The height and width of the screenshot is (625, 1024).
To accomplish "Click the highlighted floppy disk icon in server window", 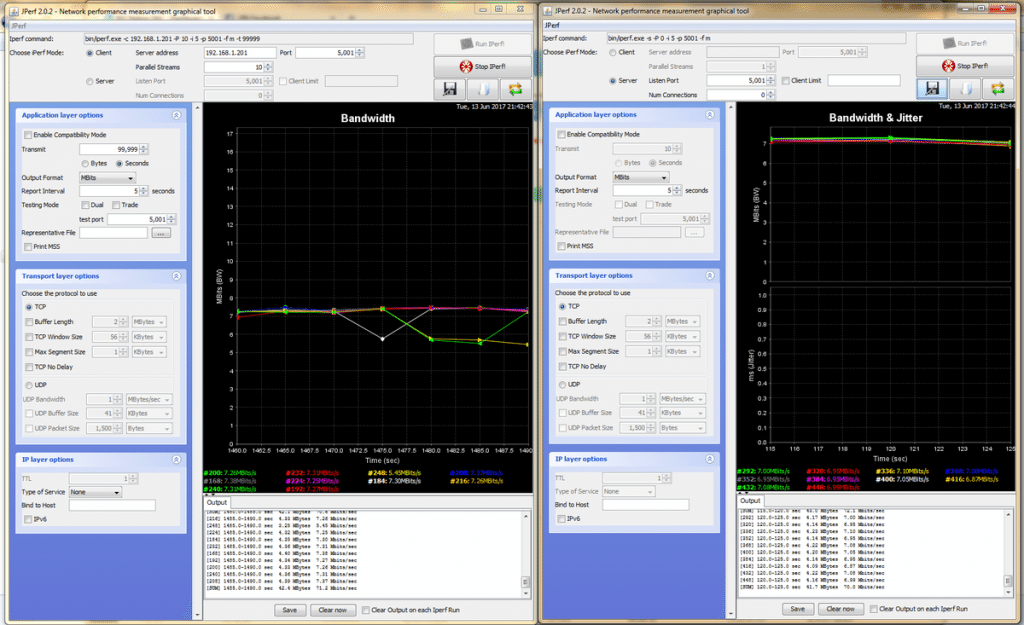I will [932, 88].
